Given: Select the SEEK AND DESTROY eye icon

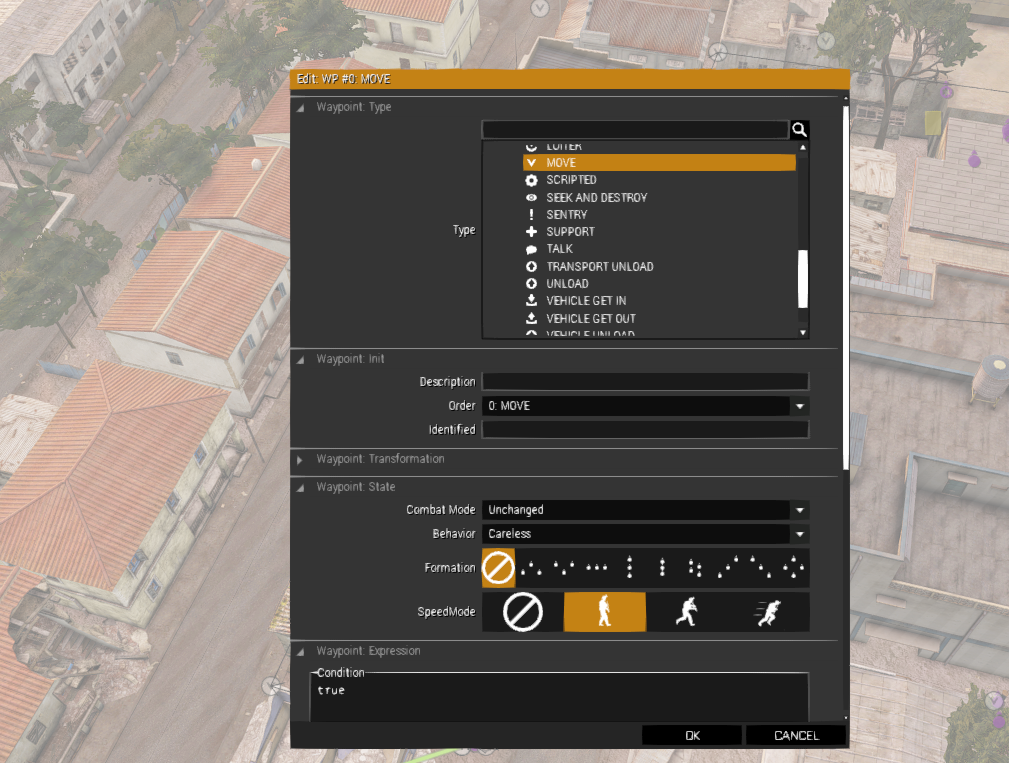Looking at the screenshot, I should [x=531, y=198].
